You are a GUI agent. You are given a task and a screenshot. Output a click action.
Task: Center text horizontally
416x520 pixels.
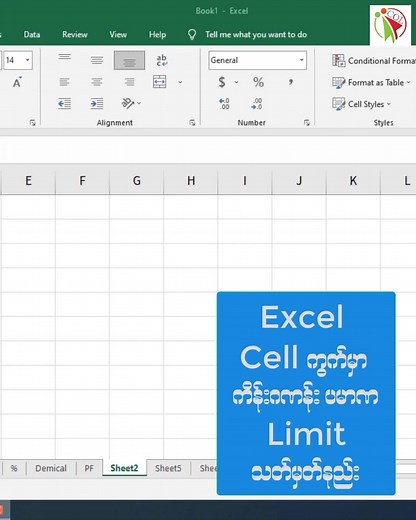97,82
